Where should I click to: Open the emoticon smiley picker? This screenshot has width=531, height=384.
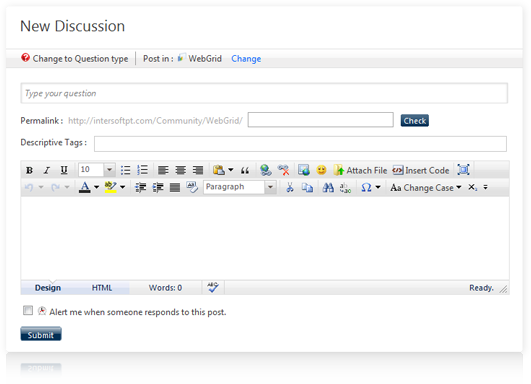point(321,170)
